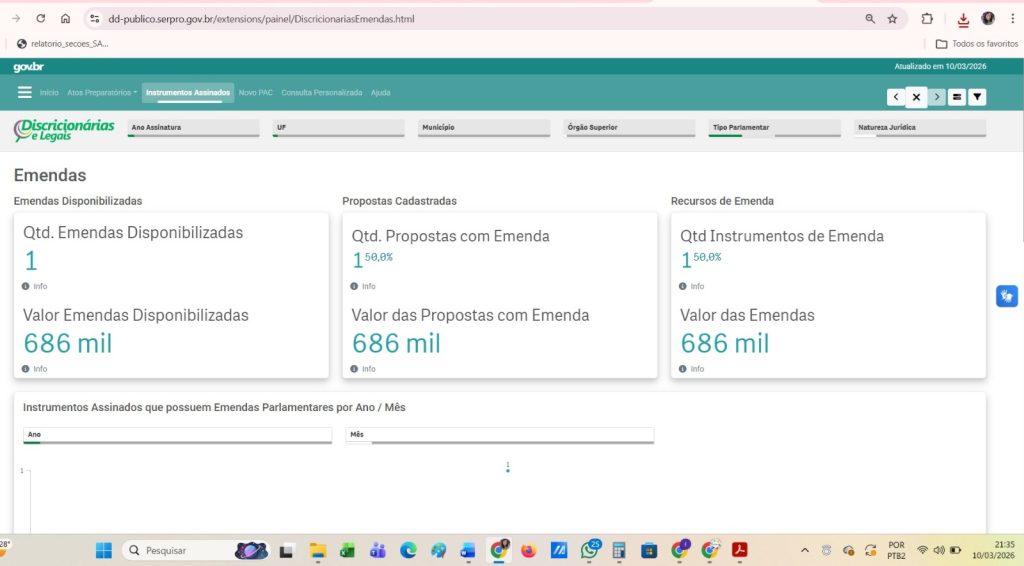Image resolution: width=1024 pixels, height=566 pixels.
Task: Switch to the Novo PAC tab
Action: click(x=255, y=93)
